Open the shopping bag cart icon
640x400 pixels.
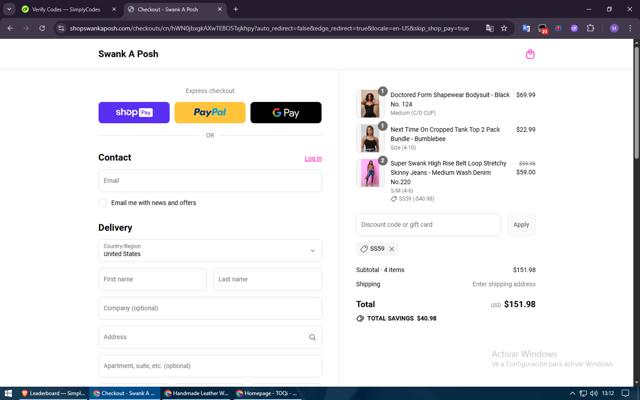530,54
